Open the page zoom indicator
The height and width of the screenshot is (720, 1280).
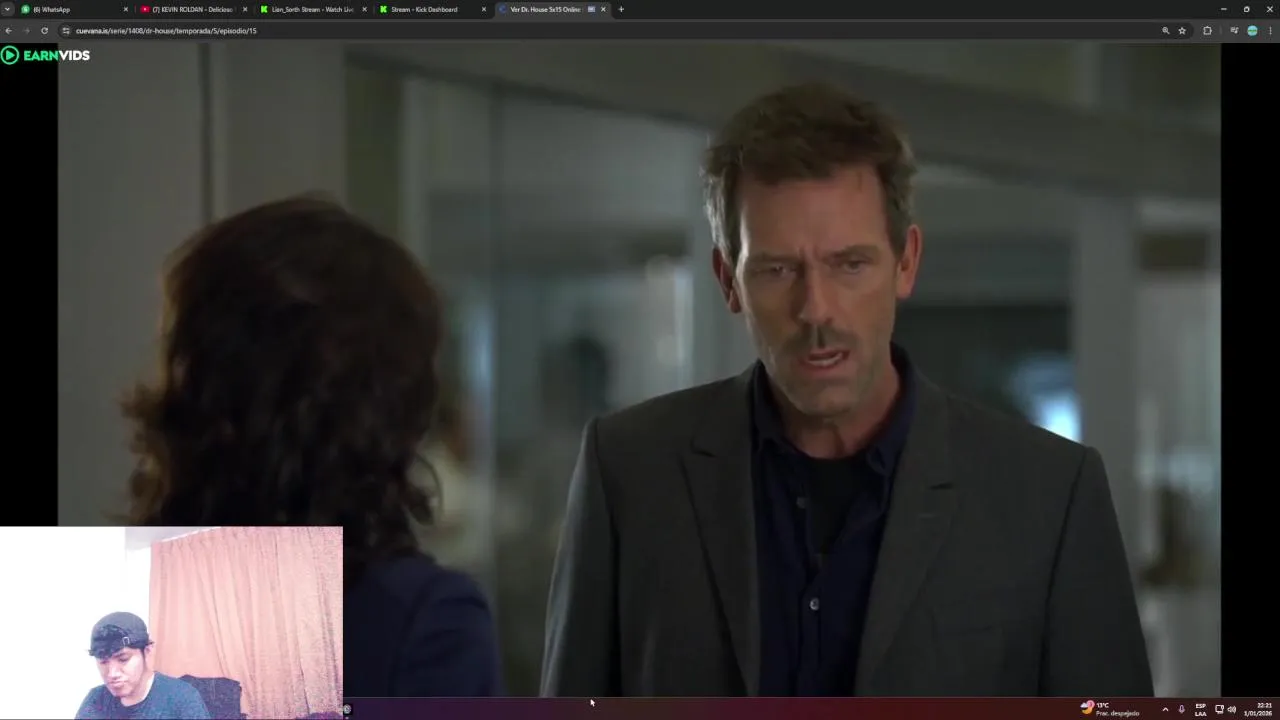1165,31
